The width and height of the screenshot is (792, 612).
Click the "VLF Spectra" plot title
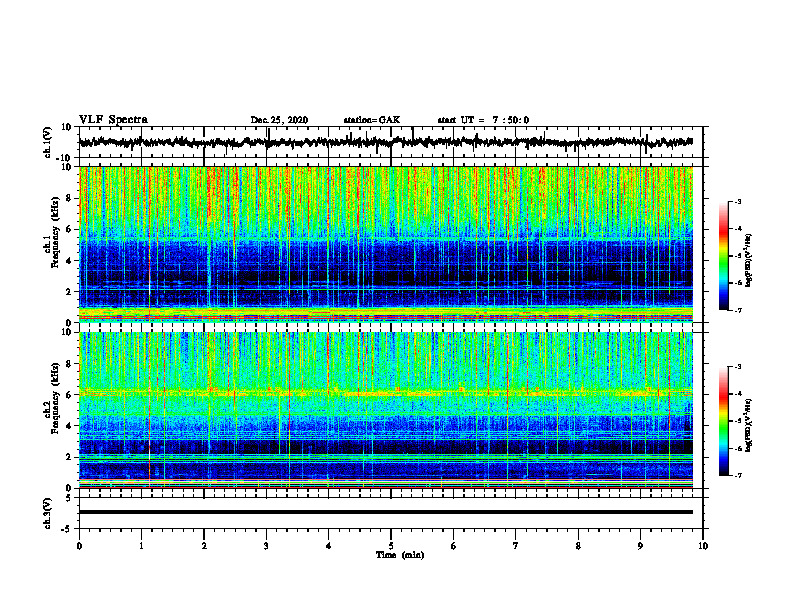coord(113,120)
